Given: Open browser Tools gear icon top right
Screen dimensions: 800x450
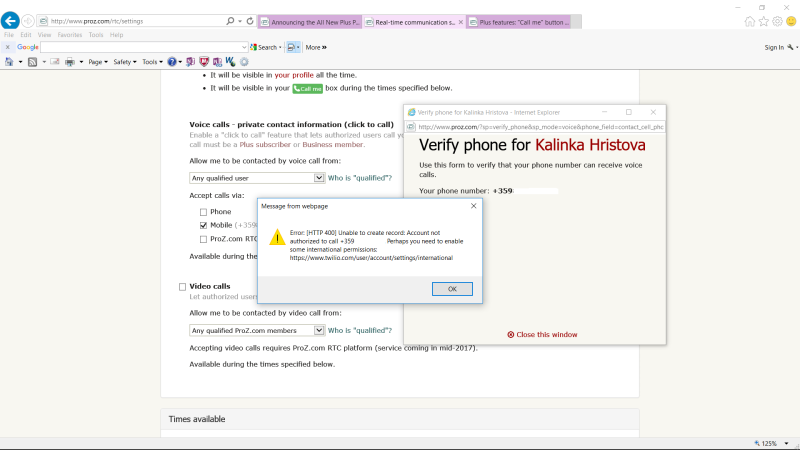Looking at the screenshot, I should point(777,21).
